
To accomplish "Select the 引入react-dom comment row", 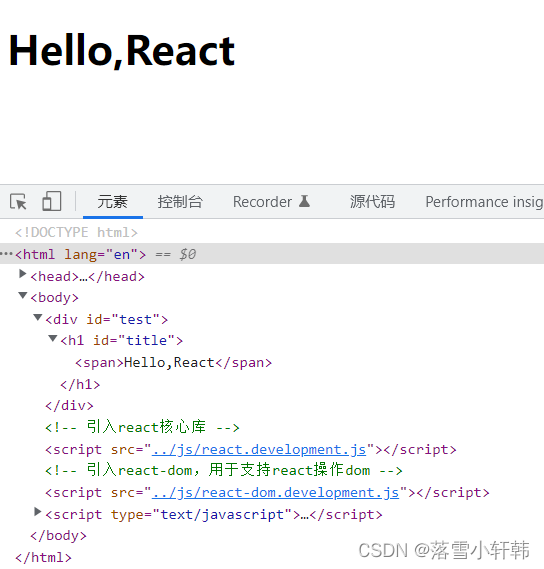I will pyautogui.click(x=224, y=470).
